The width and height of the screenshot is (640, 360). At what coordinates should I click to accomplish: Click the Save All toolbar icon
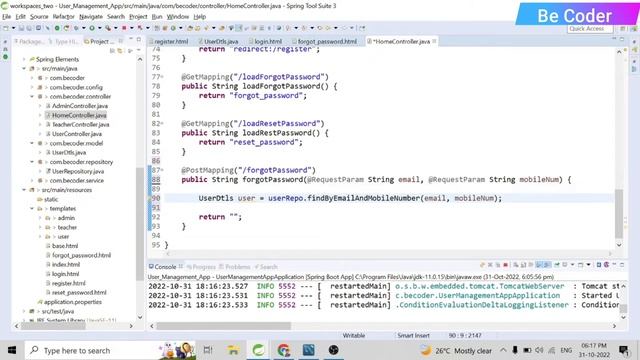[29, 28]
